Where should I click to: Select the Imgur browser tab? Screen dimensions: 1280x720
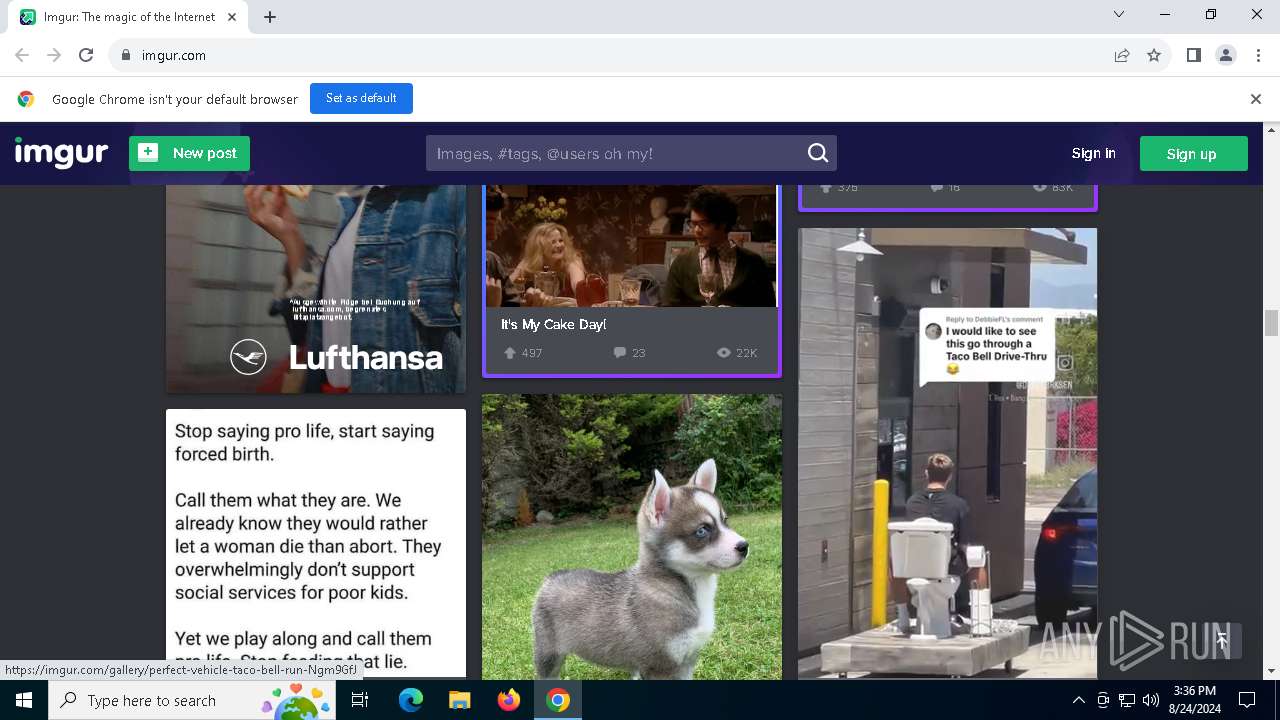(128, 17)
